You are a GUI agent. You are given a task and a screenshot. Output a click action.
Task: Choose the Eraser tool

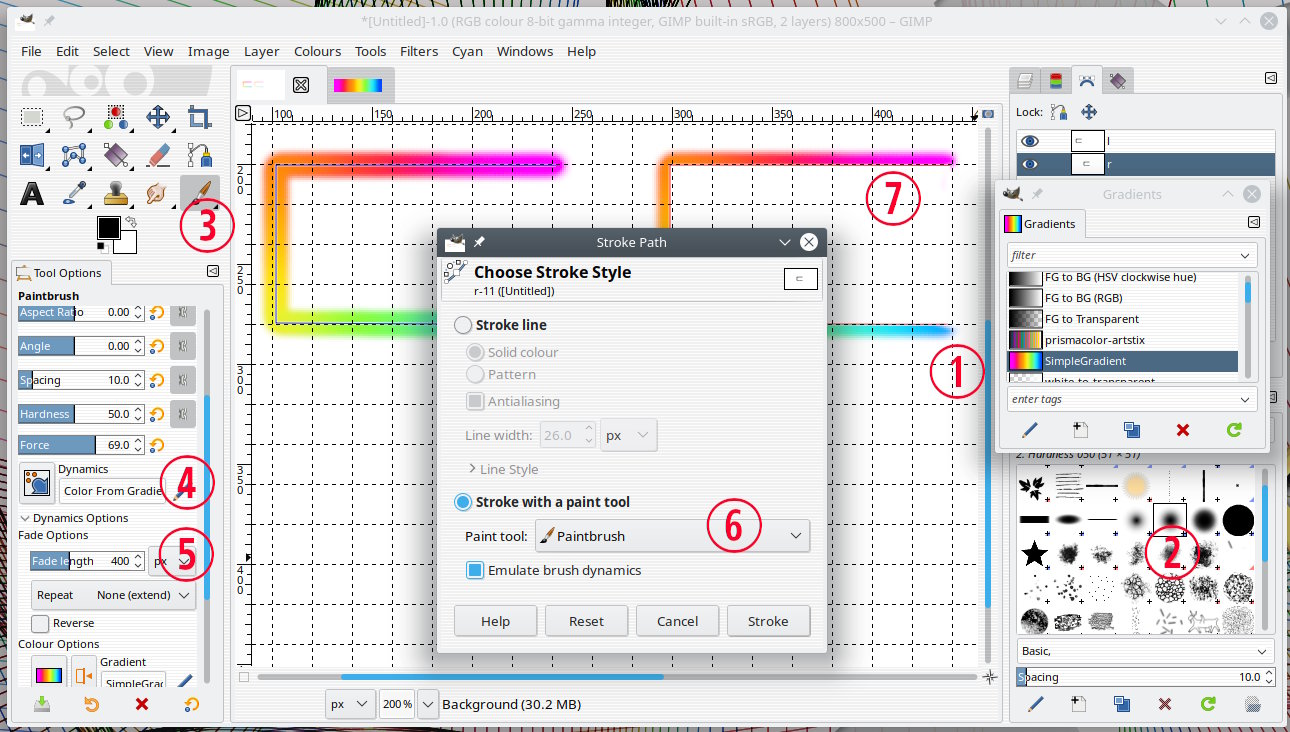click(158, 155)
